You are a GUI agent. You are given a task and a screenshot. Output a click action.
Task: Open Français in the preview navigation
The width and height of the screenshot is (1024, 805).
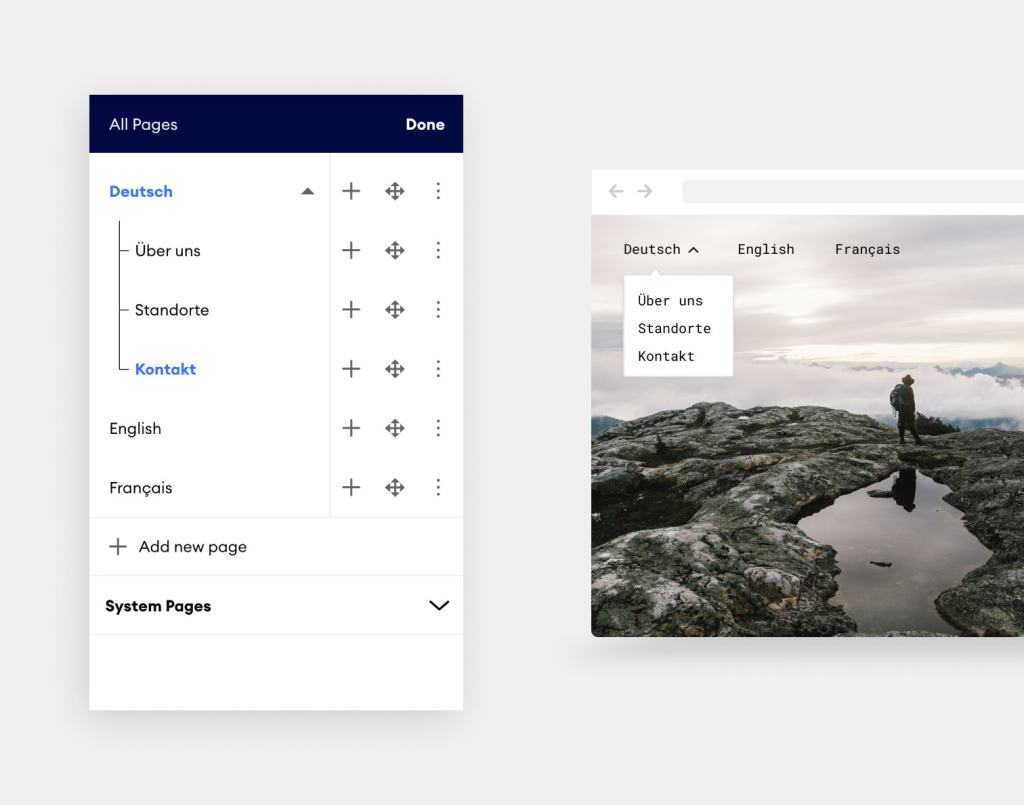click(867, 249)
